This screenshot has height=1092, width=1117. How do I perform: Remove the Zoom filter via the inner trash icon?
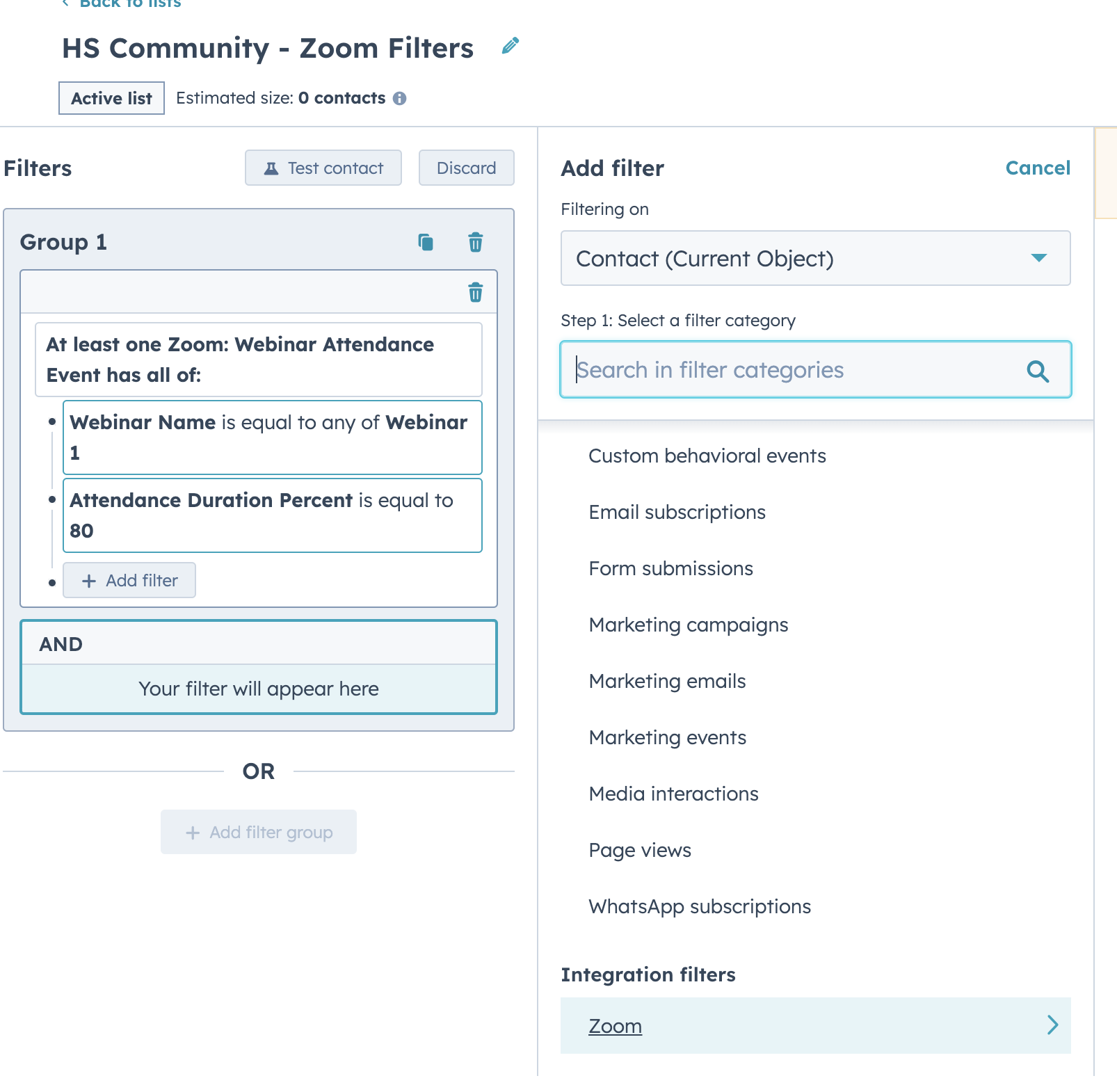476,294
